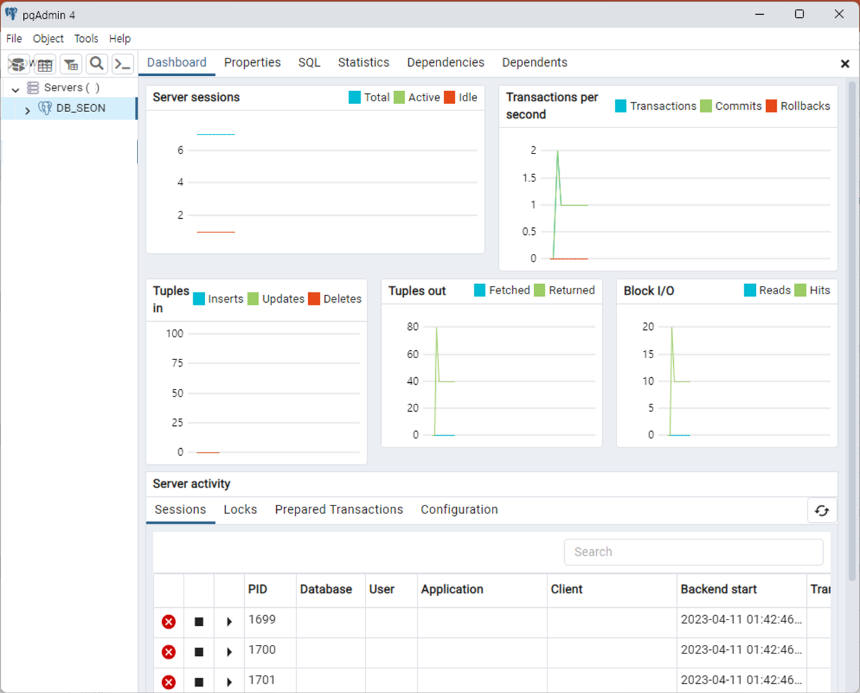Click the Rollbacks legend swatch
The width and height of the screenshot is (860, 693).
coord(771,106)
